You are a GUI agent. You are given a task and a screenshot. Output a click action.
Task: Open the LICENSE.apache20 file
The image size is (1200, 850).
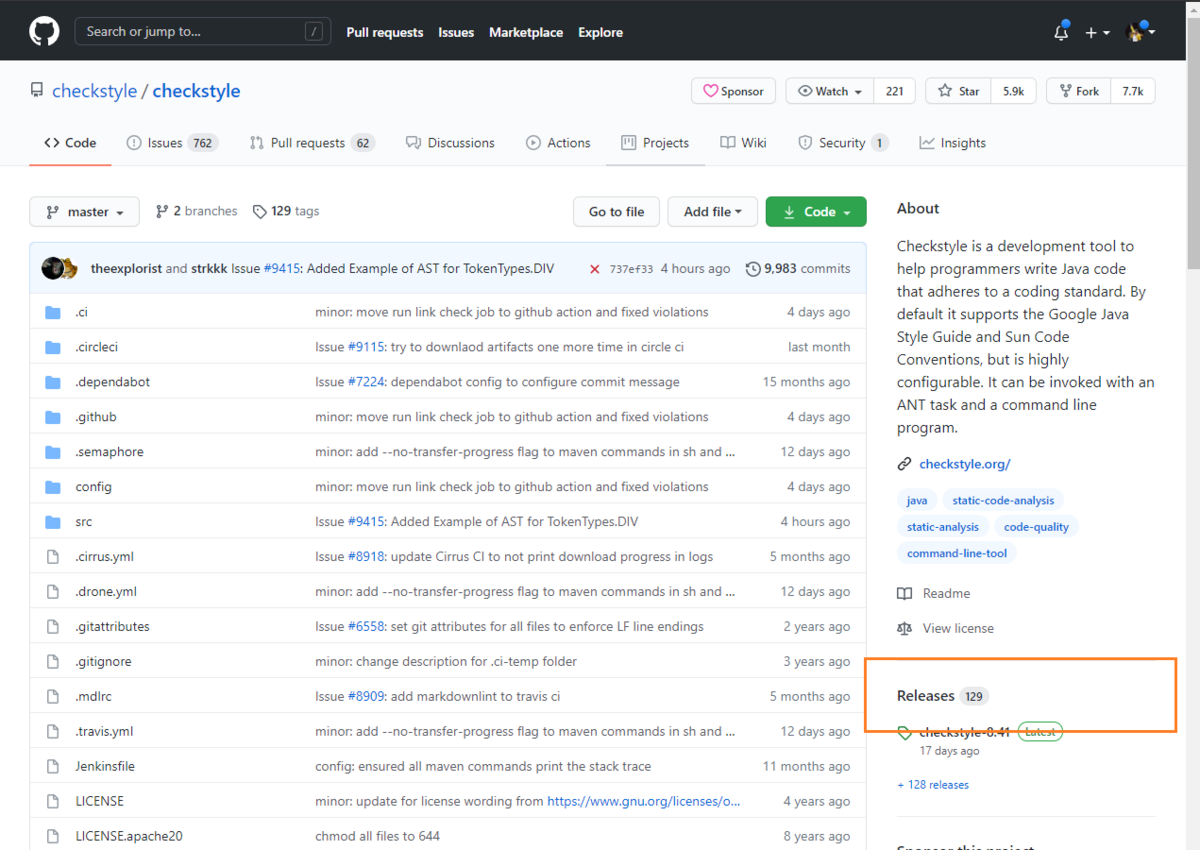(129, 836)
